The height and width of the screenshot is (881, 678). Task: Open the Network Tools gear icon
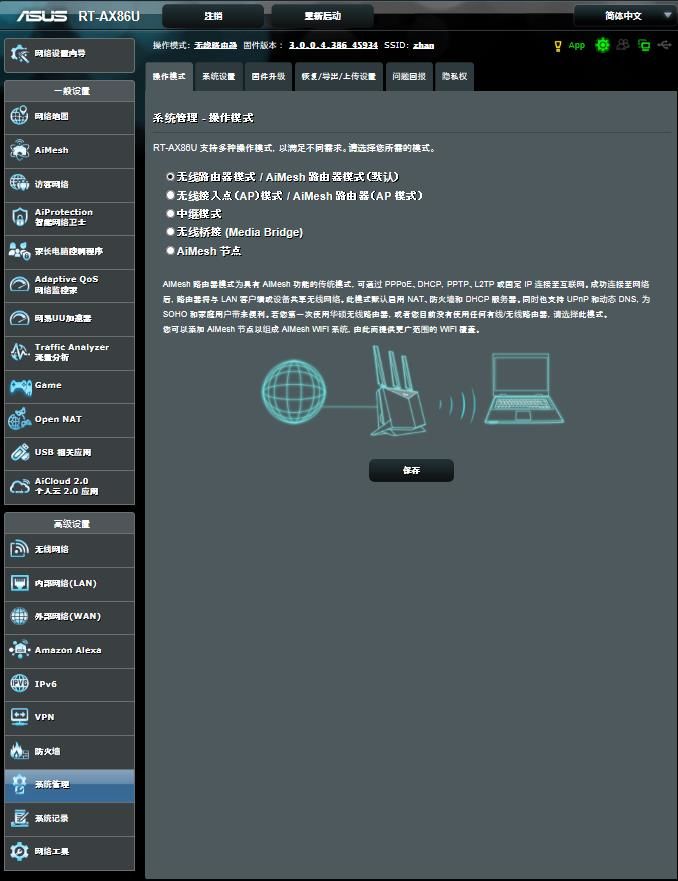coord(20,851)
